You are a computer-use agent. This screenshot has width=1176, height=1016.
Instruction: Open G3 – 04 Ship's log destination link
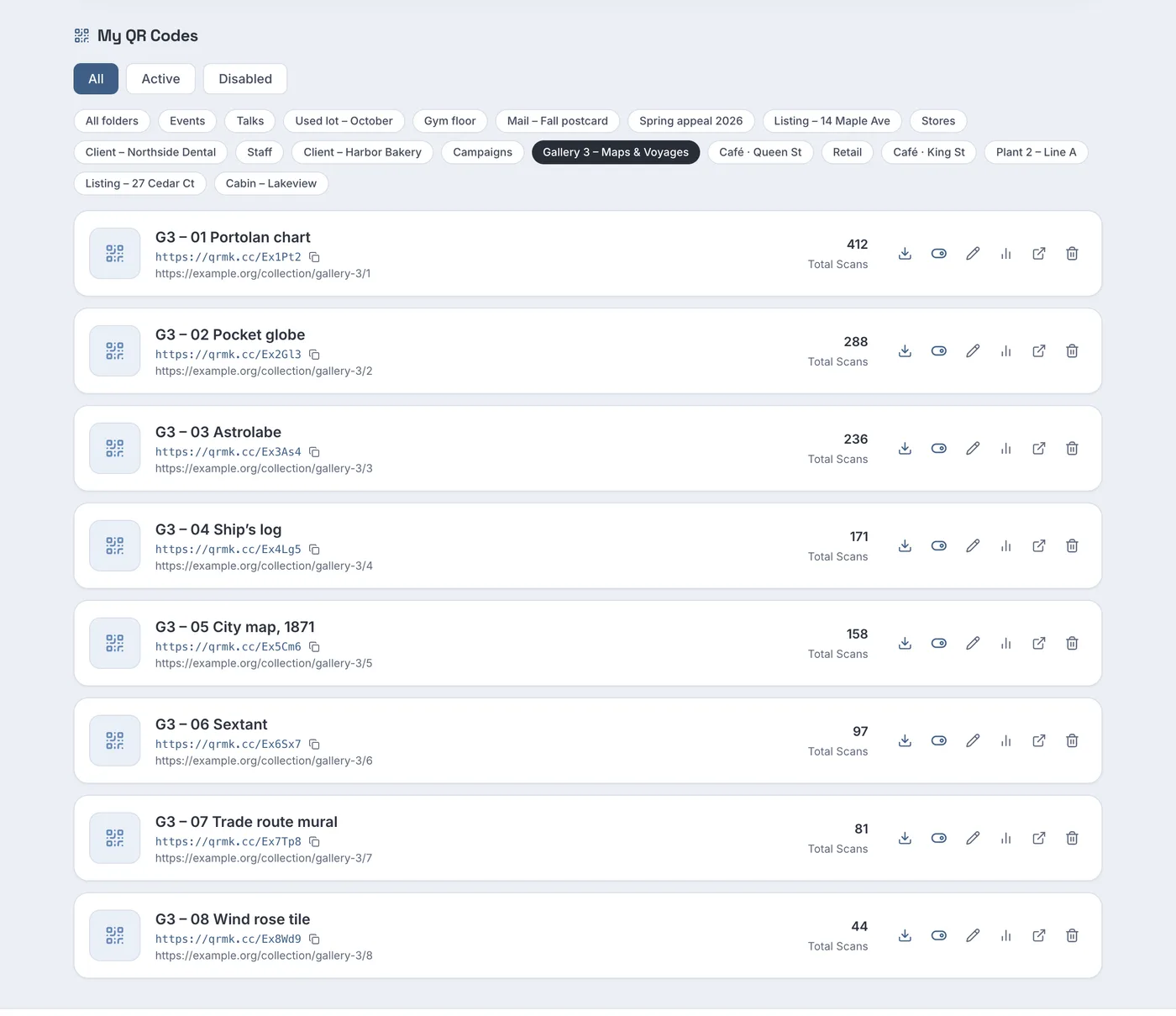tap(1039, 546)
